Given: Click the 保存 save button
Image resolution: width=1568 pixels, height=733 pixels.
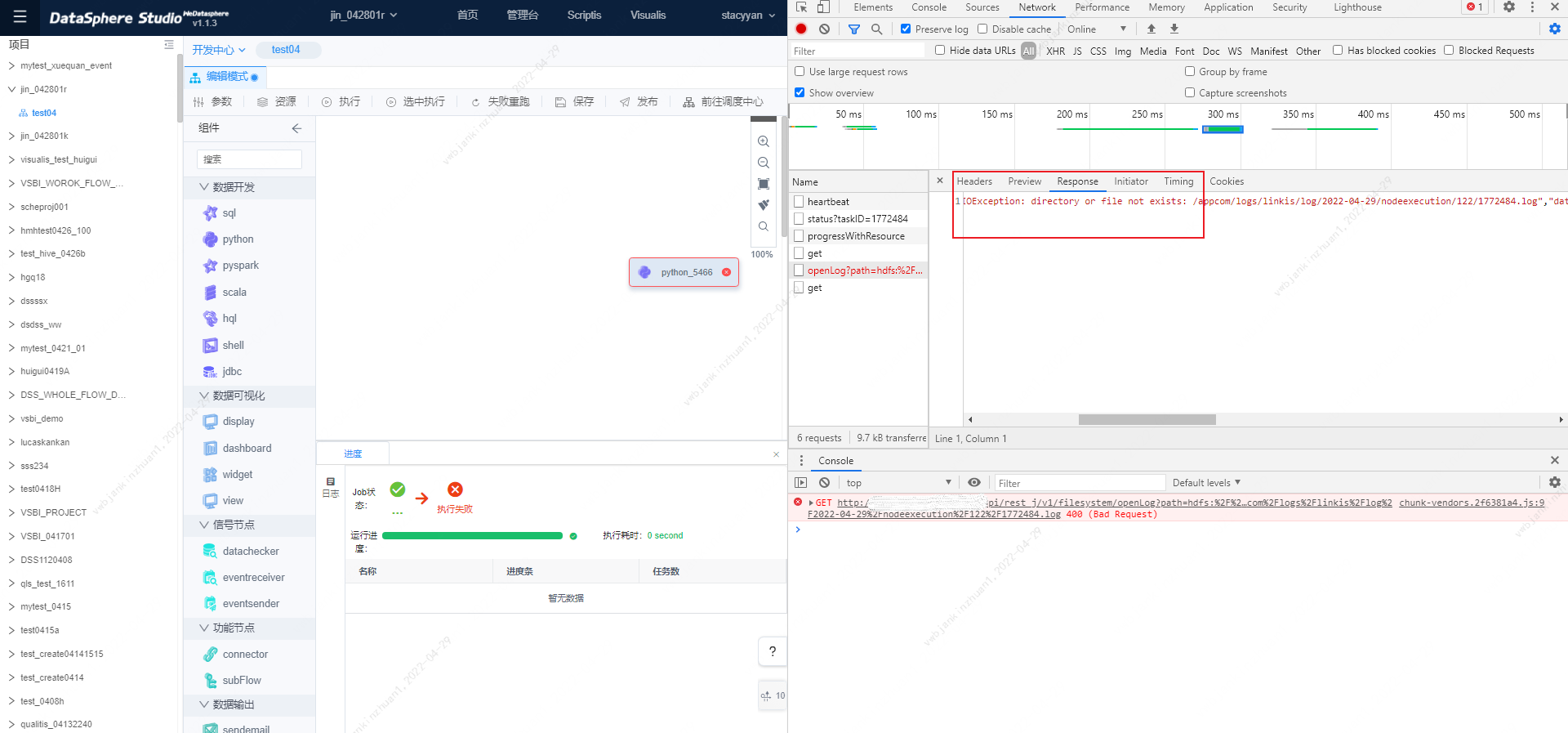Looking at the screenshot, I should 574,102.
